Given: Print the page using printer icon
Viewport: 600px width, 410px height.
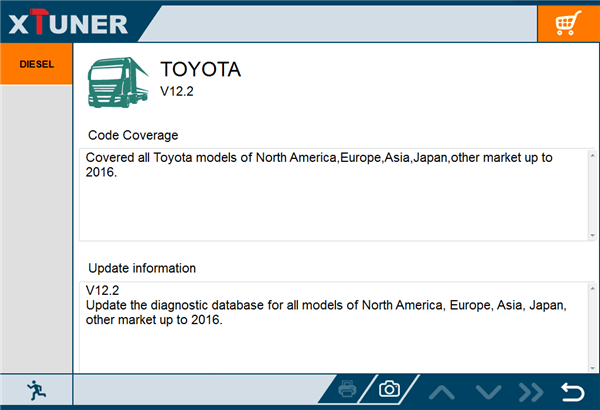Looking at the screenshot, I should [x=347, y=389].
